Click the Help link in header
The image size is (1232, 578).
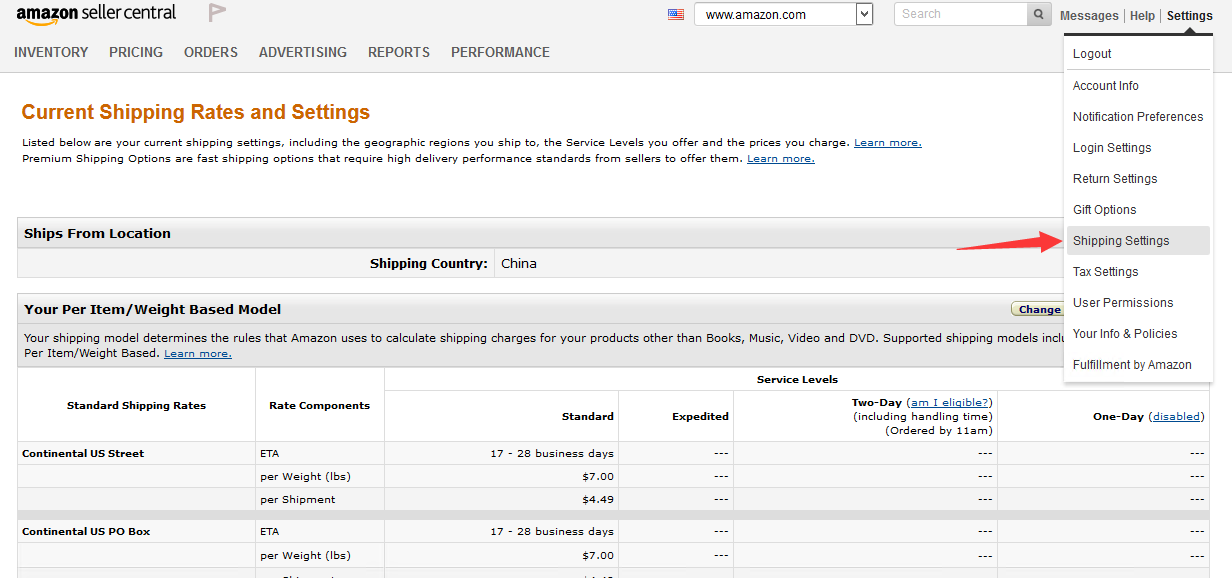[x=1142, y=16]
